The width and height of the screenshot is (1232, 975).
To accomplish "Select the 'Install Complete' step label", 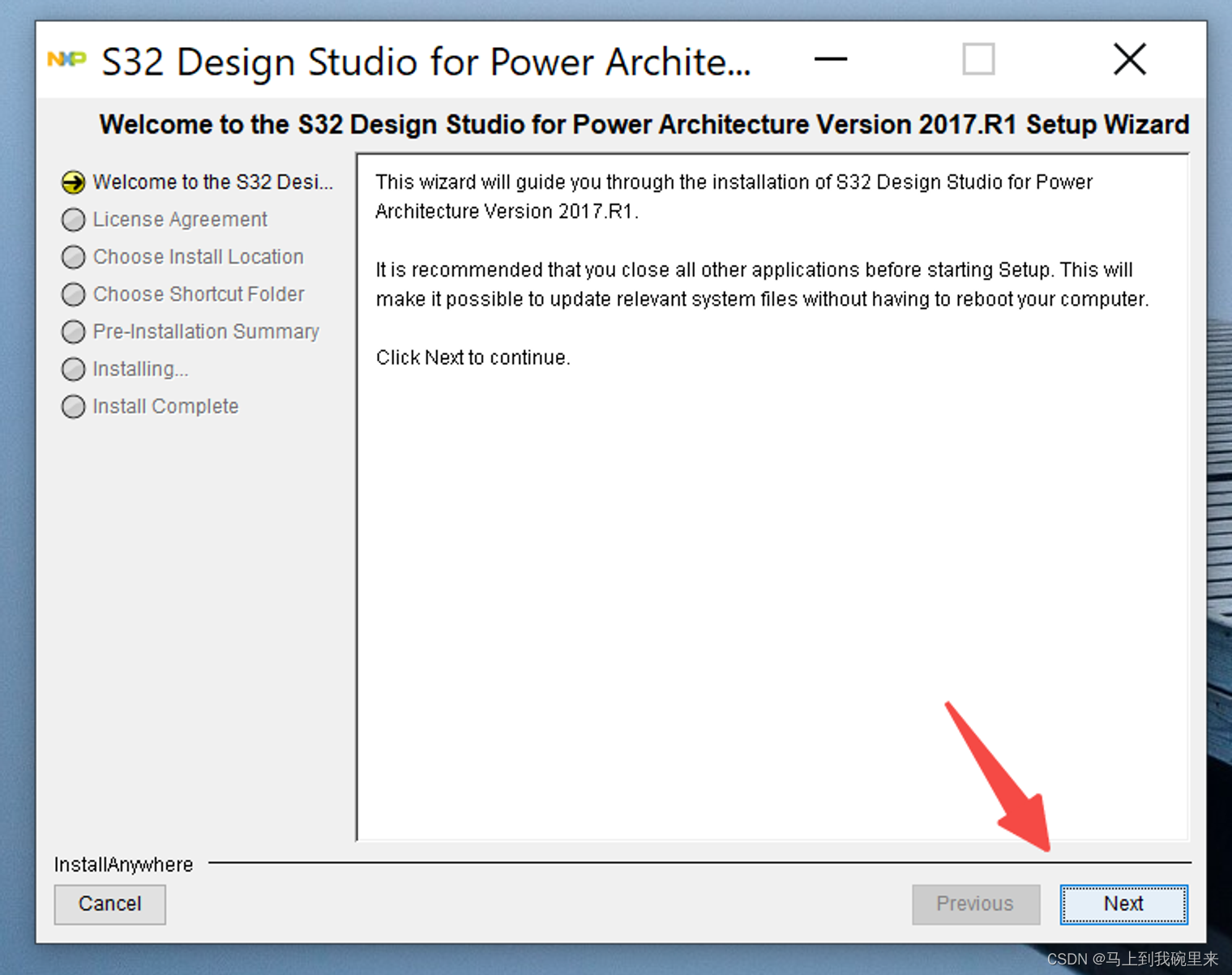I will click(x=165, y=406).
